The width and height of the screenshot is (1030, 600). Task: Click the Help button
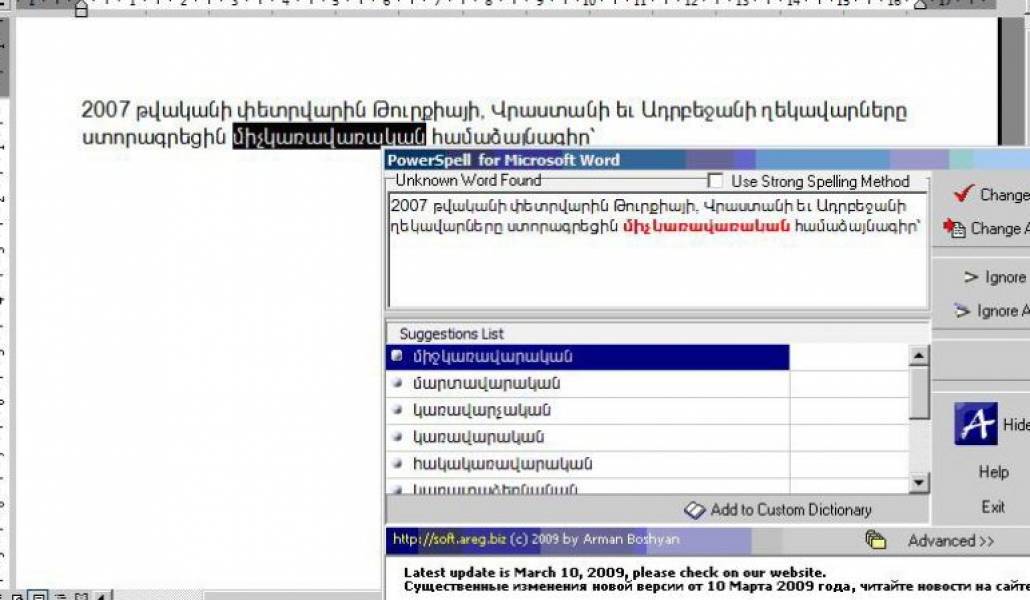click(x=993, y=472)
